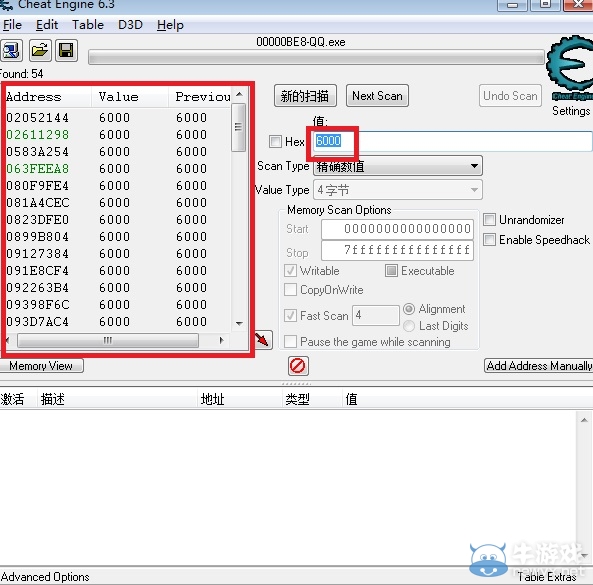This screenshot has height=585, width=593.
Task: Click the 激活 column header
Action: [x=18, y=399]
